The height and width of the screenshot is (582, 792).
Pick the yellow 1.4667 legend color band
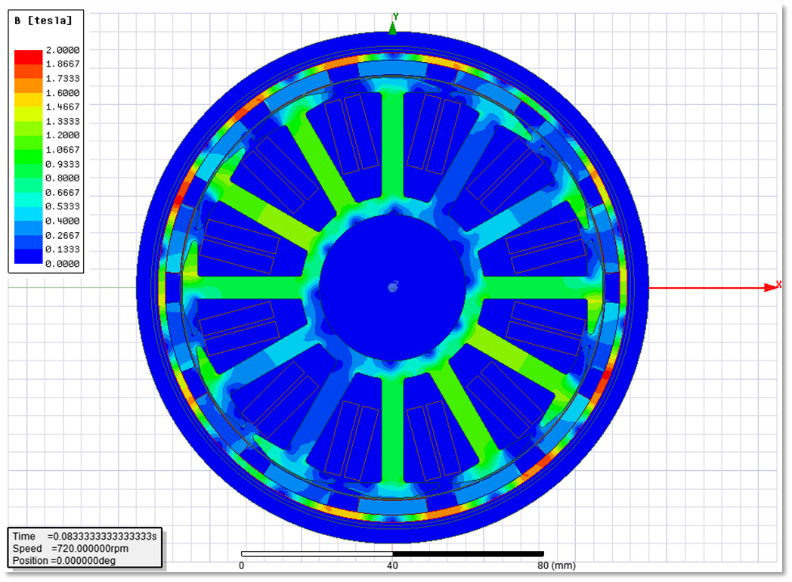point(28,106)
